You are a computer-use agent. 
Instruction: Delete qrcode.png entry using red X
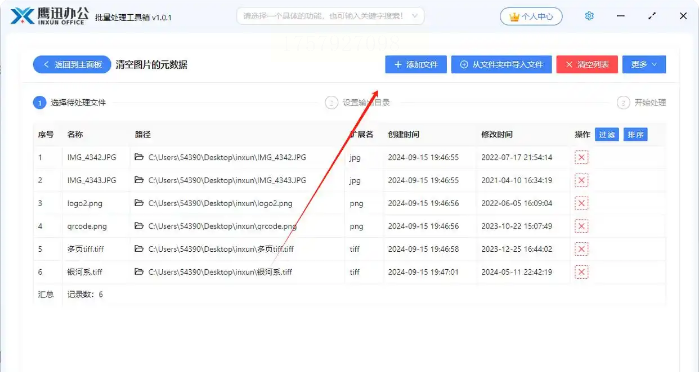tap(581, 226)
